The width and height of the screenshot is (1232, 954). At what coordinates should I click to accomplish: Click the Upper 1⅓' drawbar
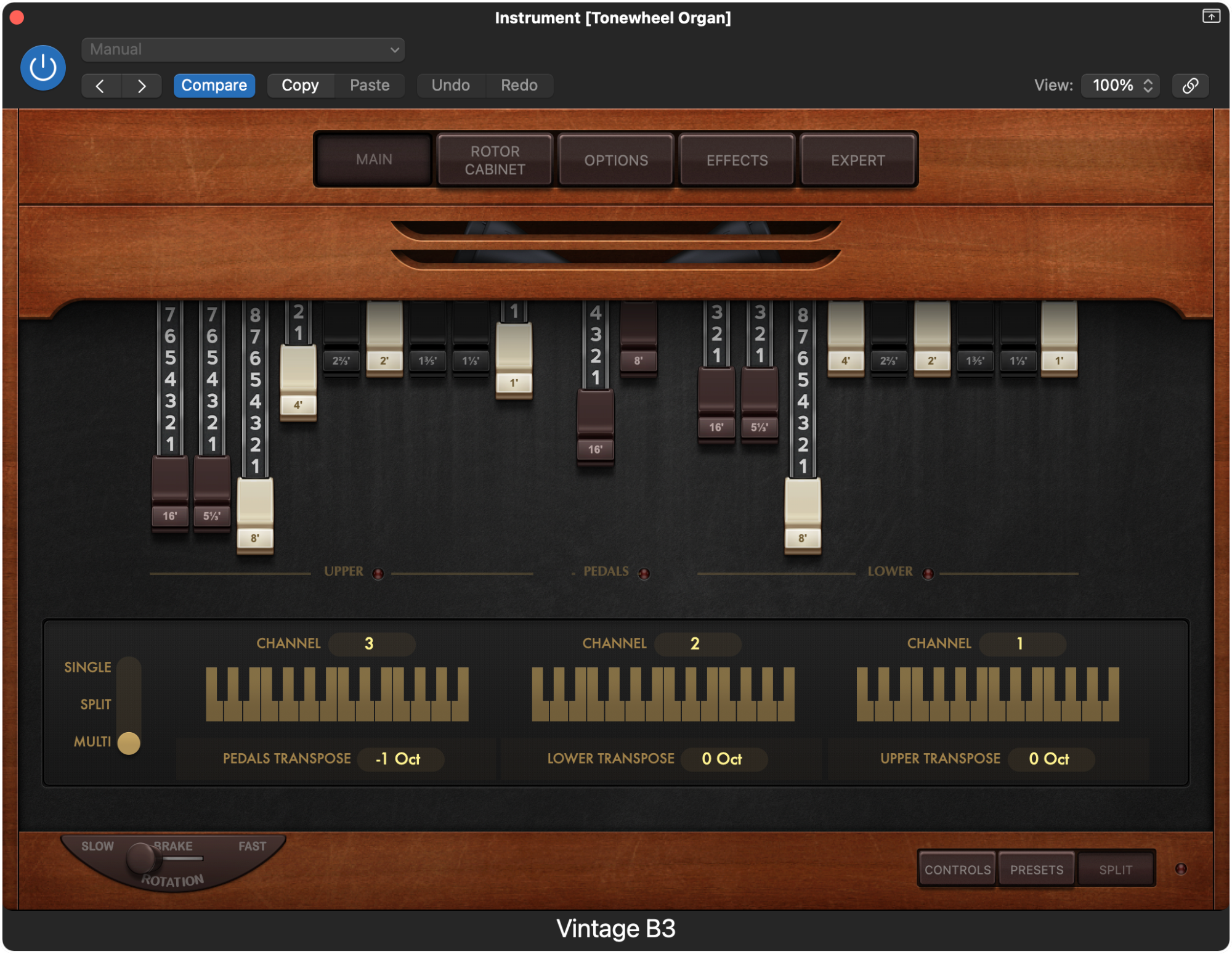pyautogui.click(x=471, y=338)
